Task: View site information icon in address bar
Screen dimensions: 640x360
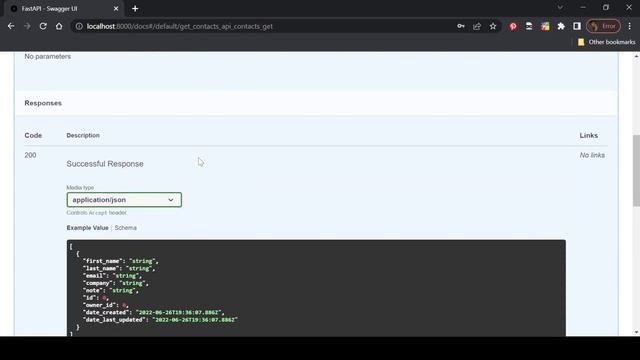Action: (79, 26)
